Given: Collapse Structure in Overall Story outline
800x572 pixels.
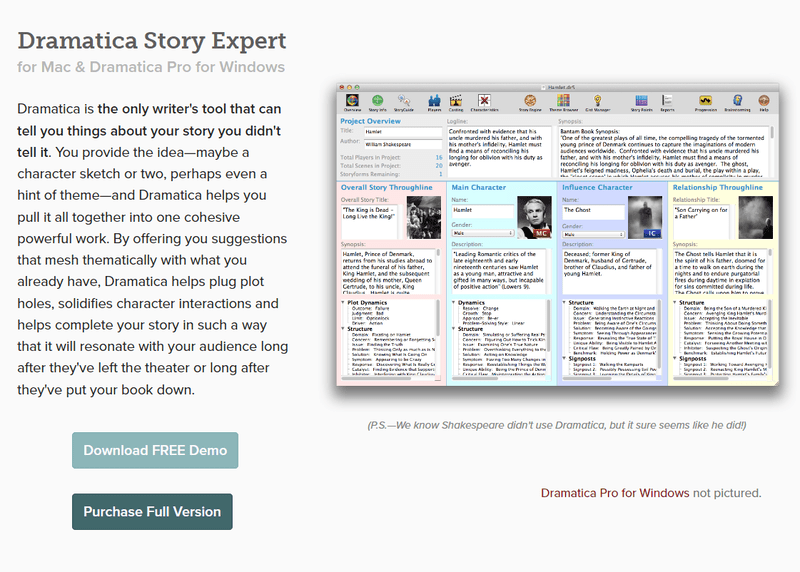Looking at the screenshot, I should click(343, 329).
